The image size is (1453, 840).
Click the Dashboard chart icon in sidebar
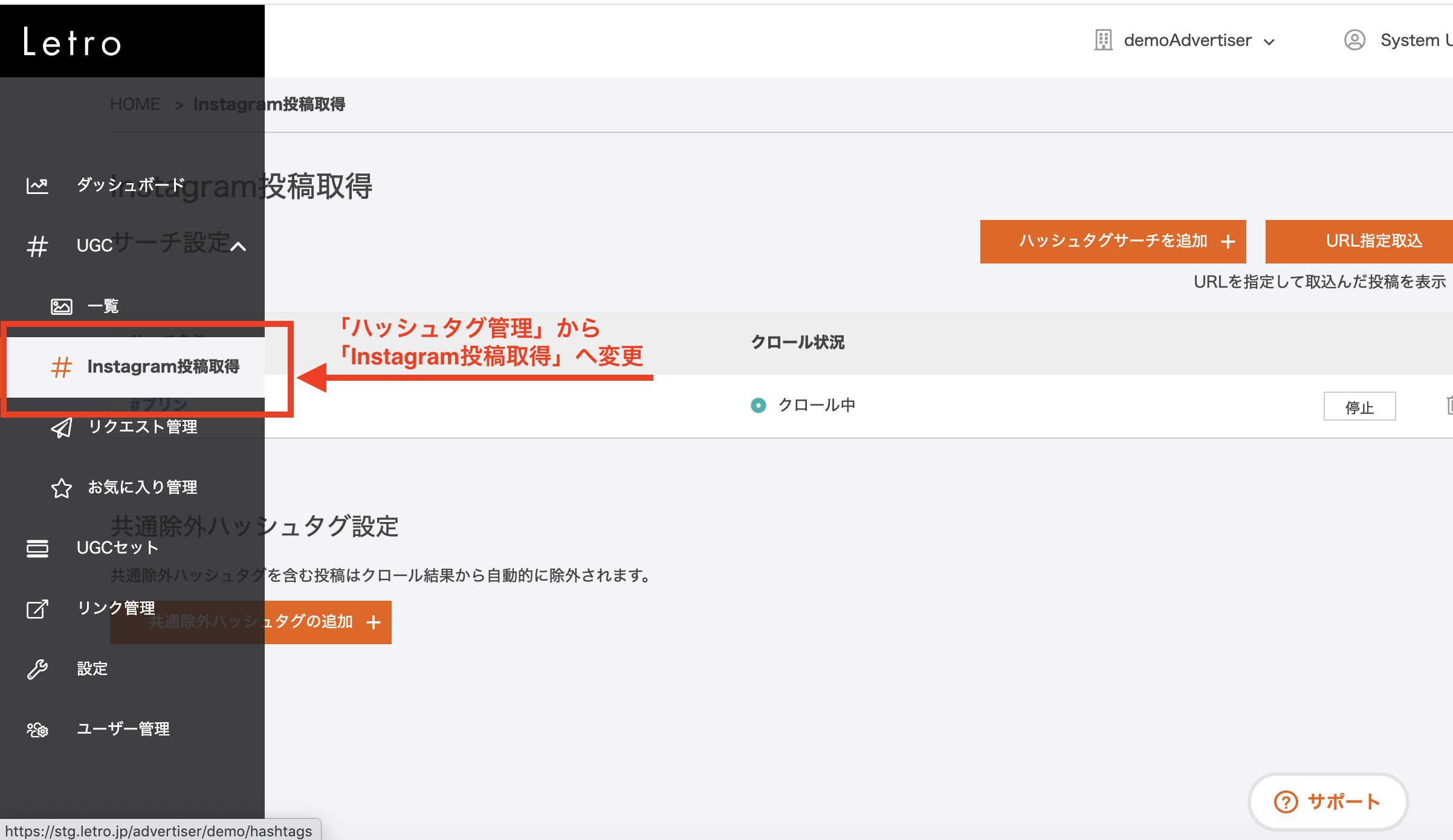[x=37, y=186]
